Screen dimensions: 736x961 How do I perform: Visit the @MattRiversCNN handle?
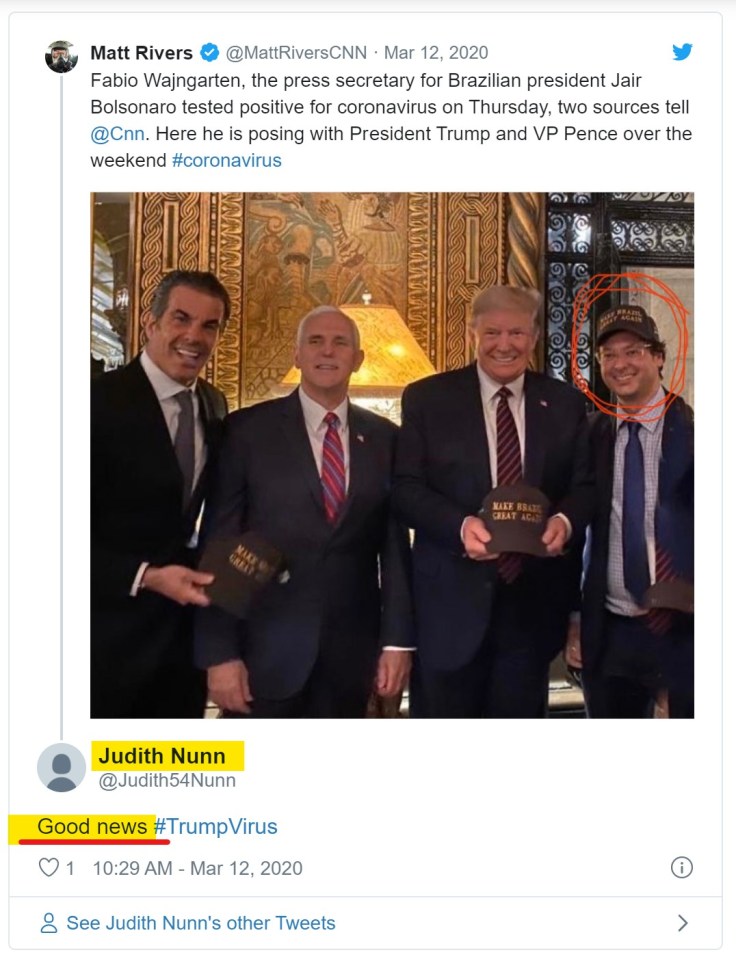(296, 53)
